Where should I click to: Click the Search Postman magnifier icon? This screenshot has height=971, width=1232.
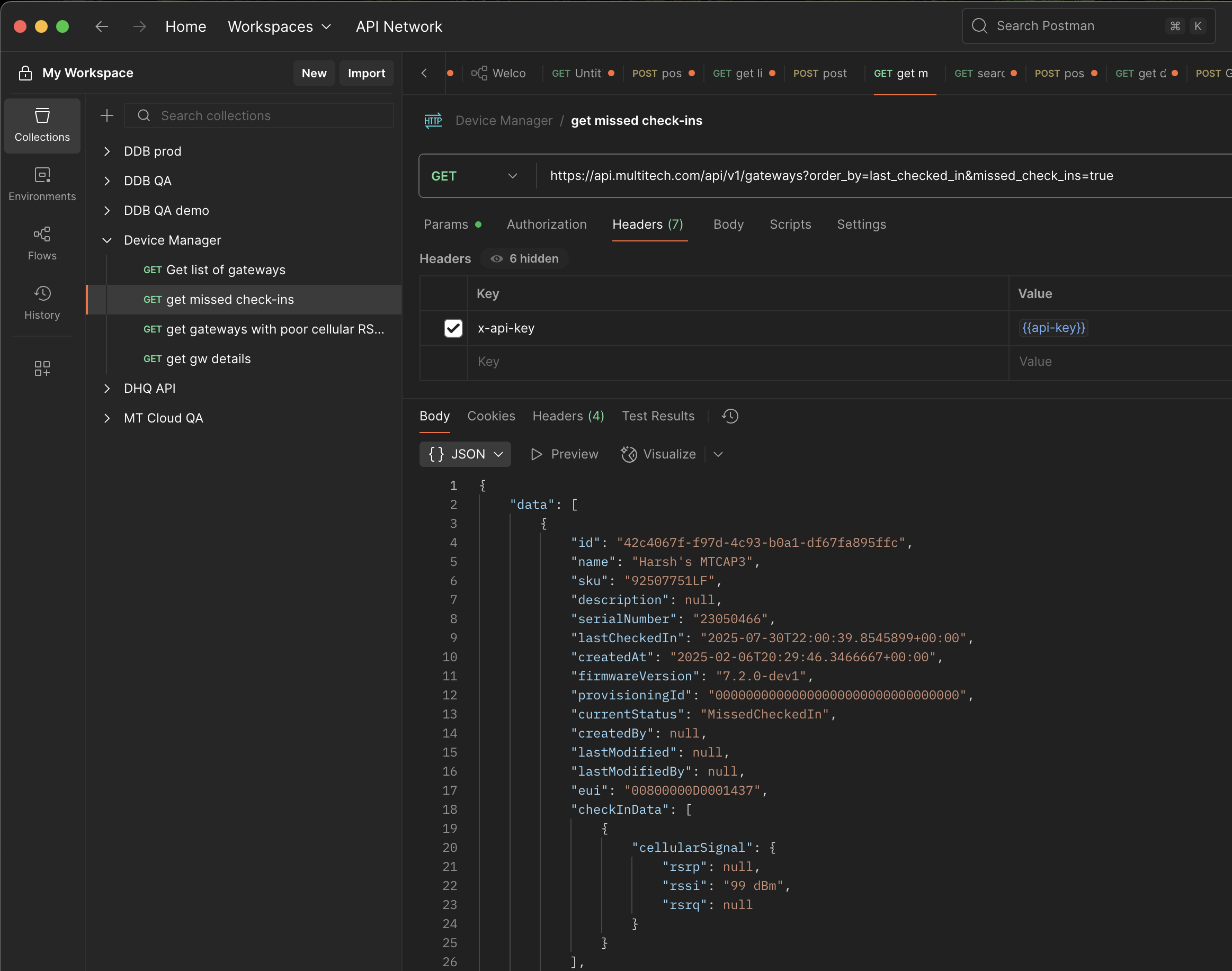pyautogui.click(x=979, y=25)
